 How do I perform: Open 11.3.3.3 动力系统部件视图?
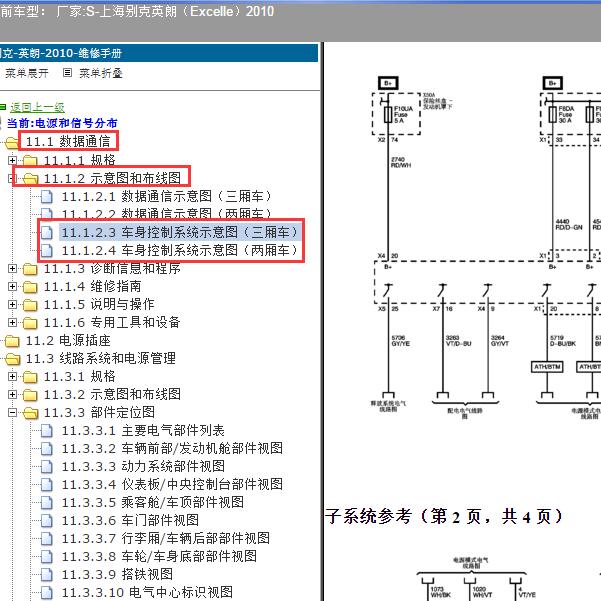point(143,466)
